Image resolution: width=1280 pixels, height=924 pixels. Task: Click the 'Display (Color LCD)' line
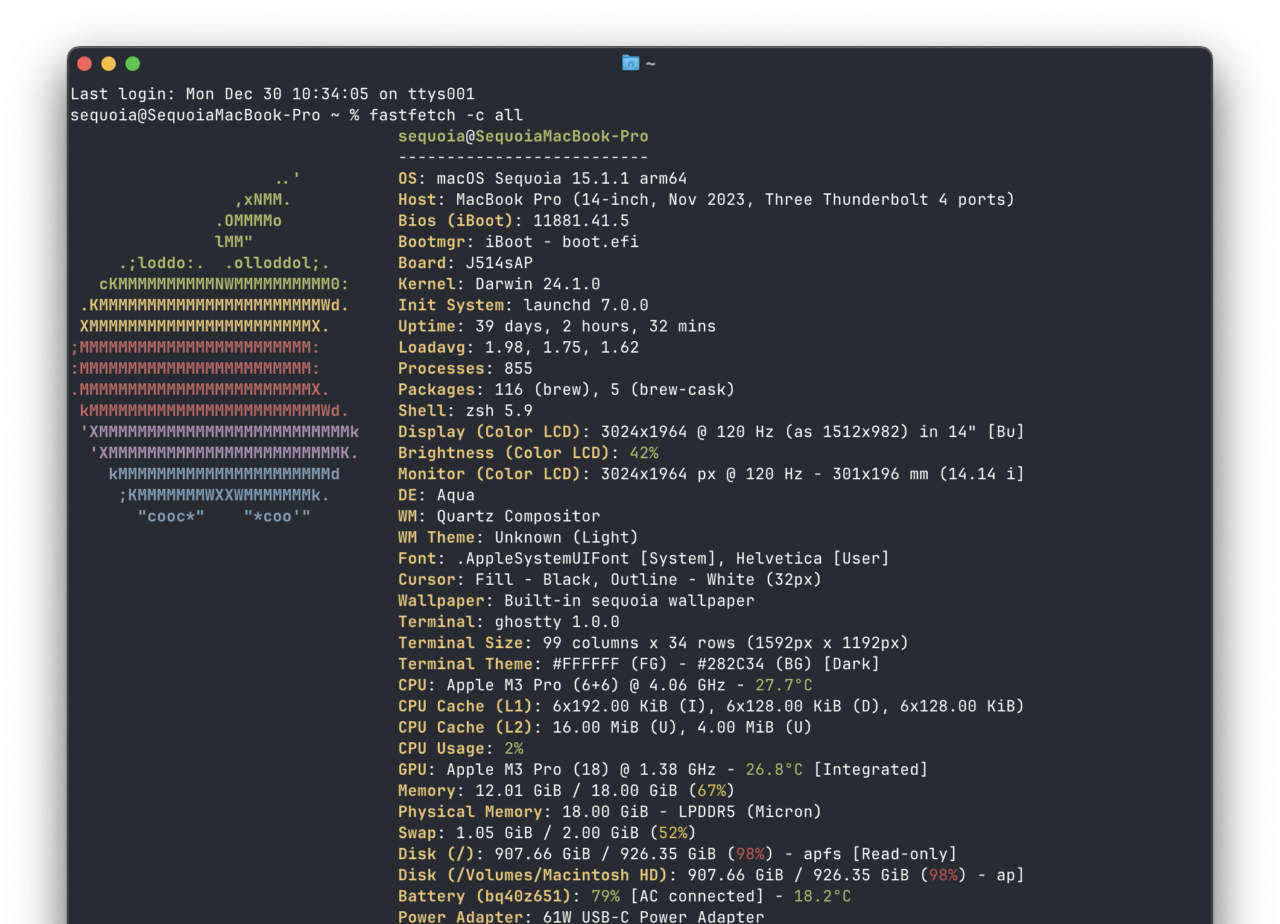pos(711,432)
